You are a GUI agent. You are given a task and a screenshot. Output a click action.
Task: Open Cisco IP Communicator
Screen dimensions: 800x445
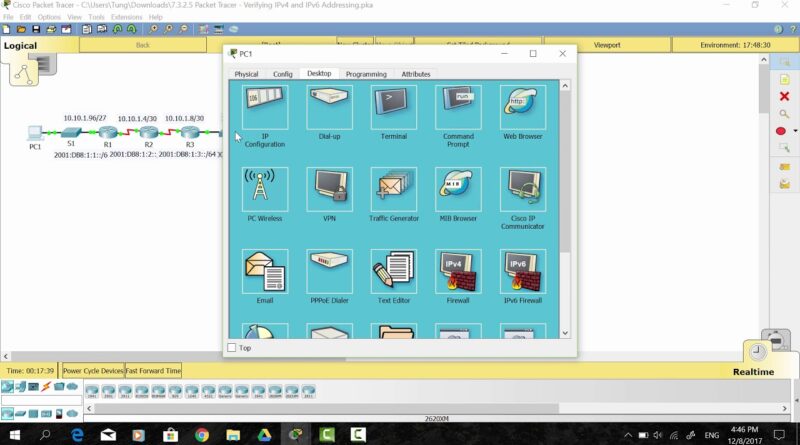[523, 189]
